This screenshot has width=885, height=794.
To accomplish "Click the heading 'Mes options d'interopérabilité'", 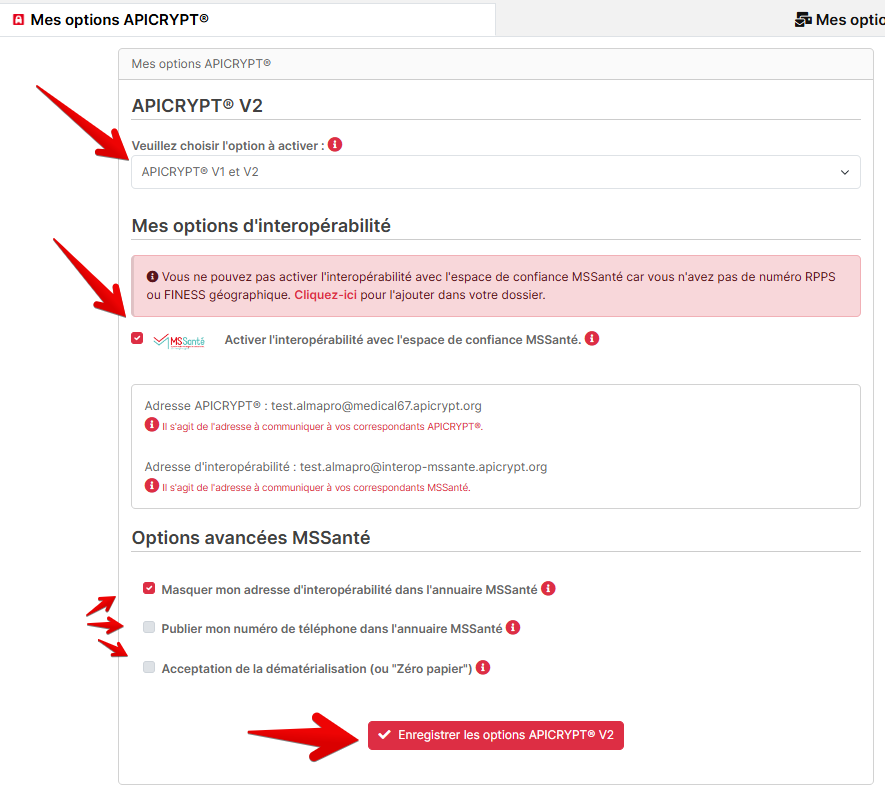I will (x=261, y=226).
